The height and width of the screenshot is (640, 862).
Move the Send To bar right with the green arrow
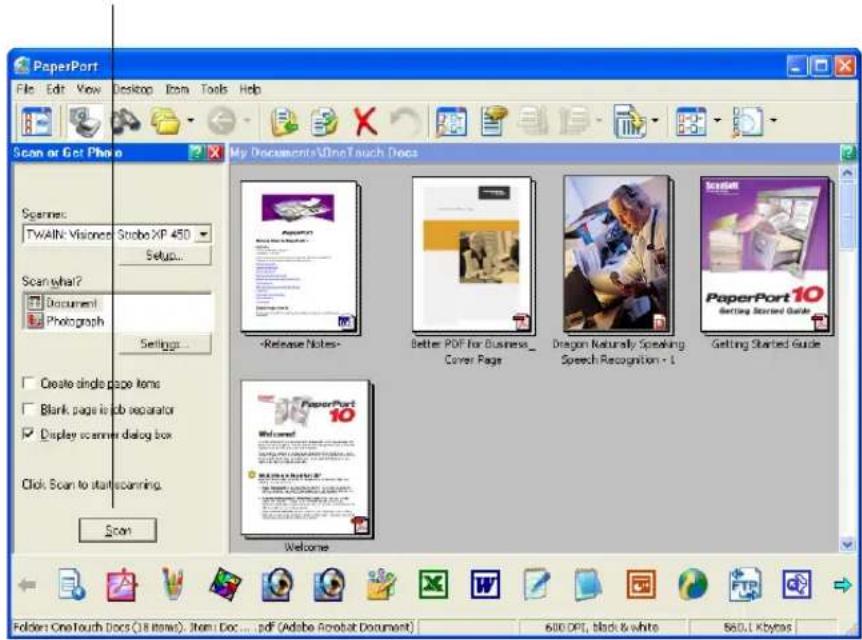click(842, 584)
